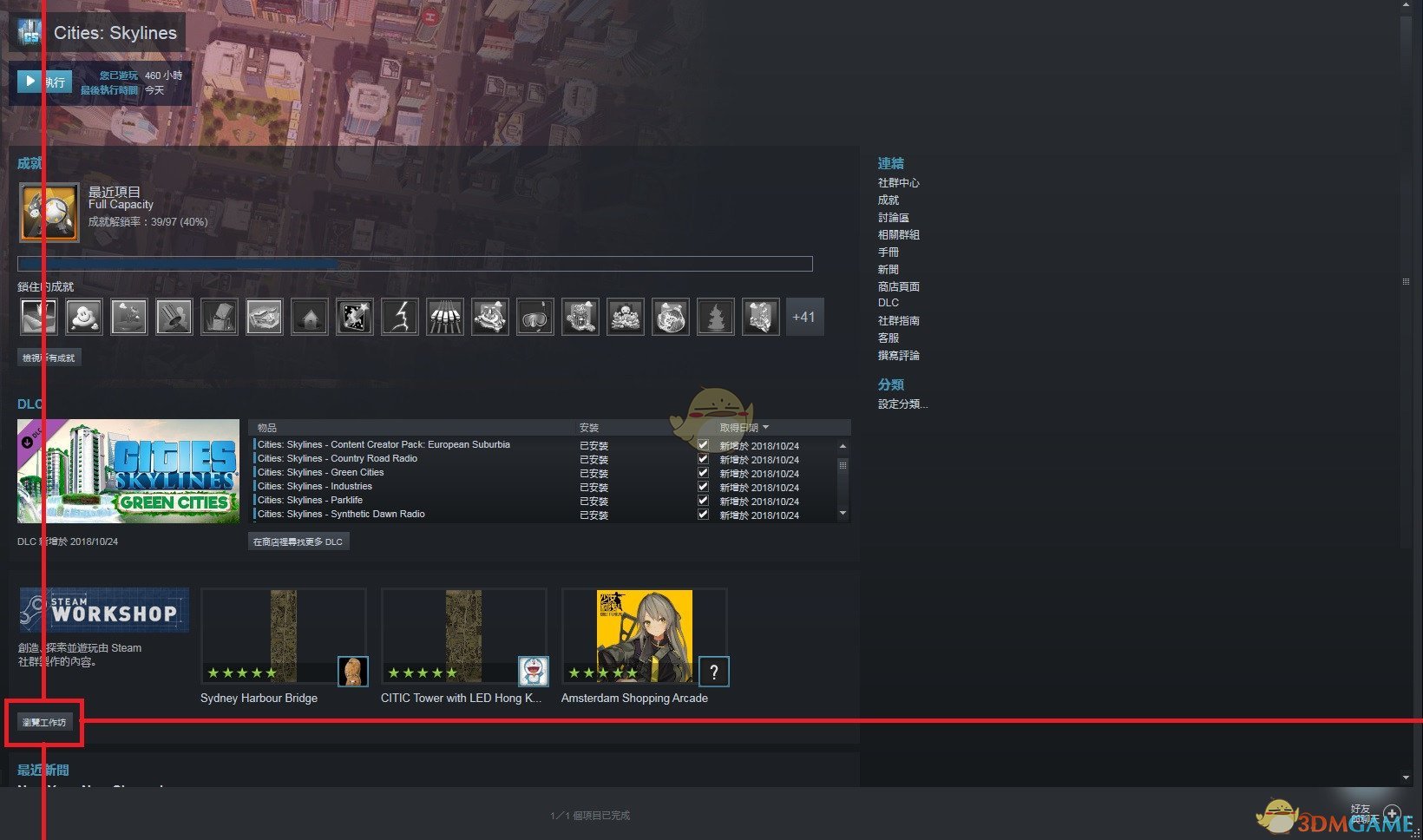Click 瀏覽工作坊 button
Screen dimensions: 1423x840
pos(44,722)
